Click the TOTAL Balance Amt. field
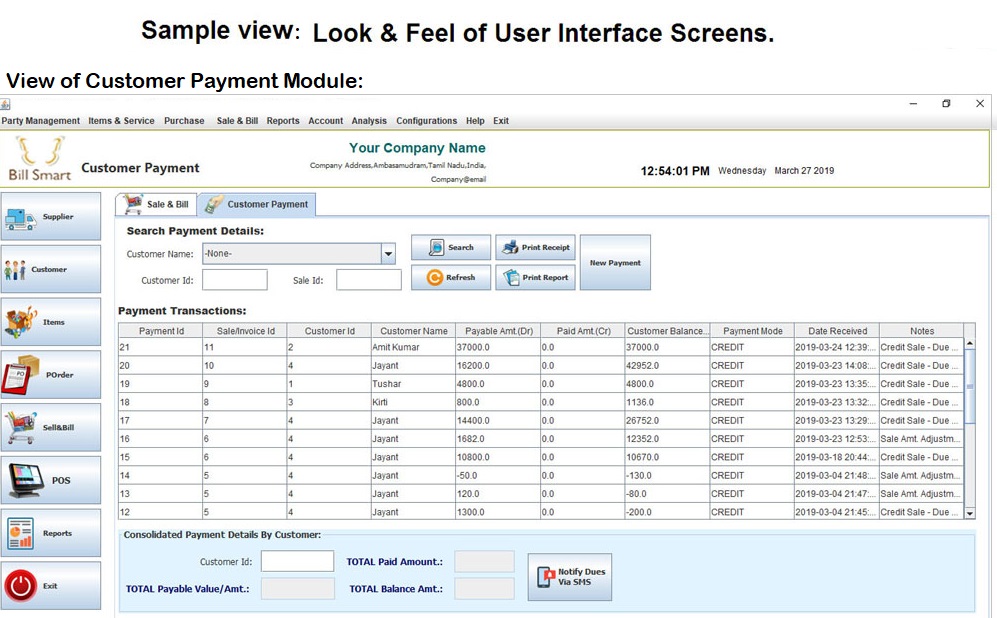 click(485, 589)
